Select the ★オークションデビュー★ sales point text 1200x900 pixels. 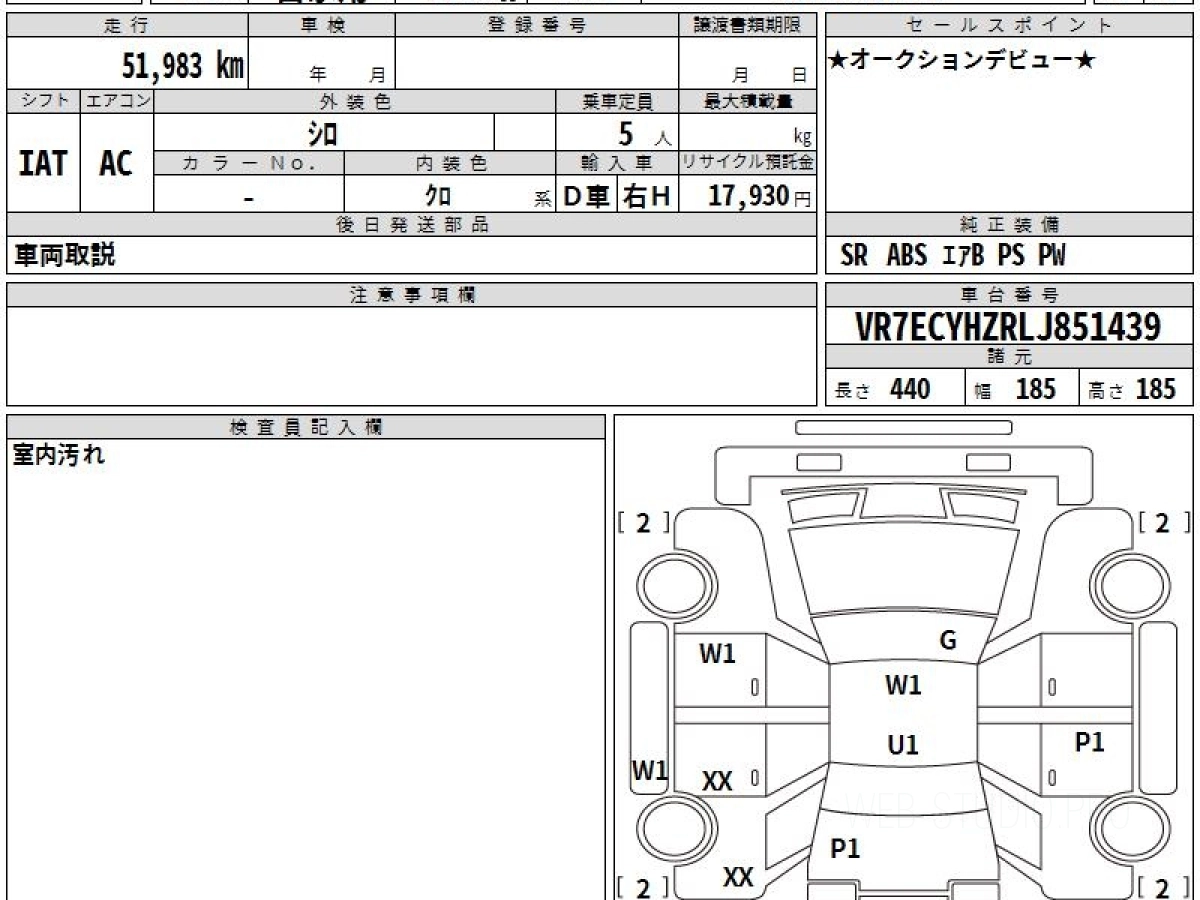click(962, 60)
